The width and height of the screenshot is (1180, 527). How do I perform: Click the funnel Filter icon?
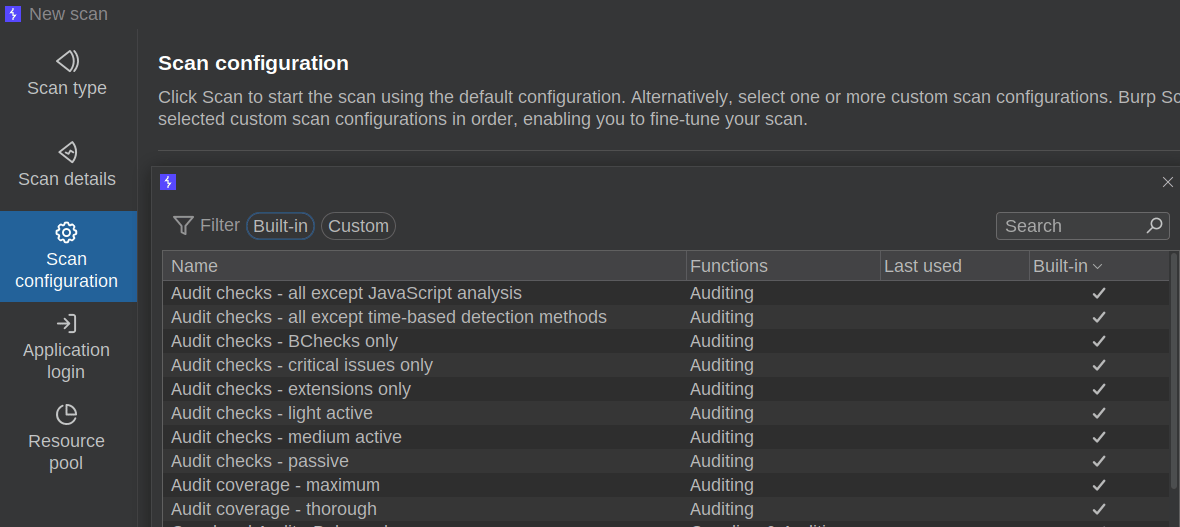click(x=183, y=226)
